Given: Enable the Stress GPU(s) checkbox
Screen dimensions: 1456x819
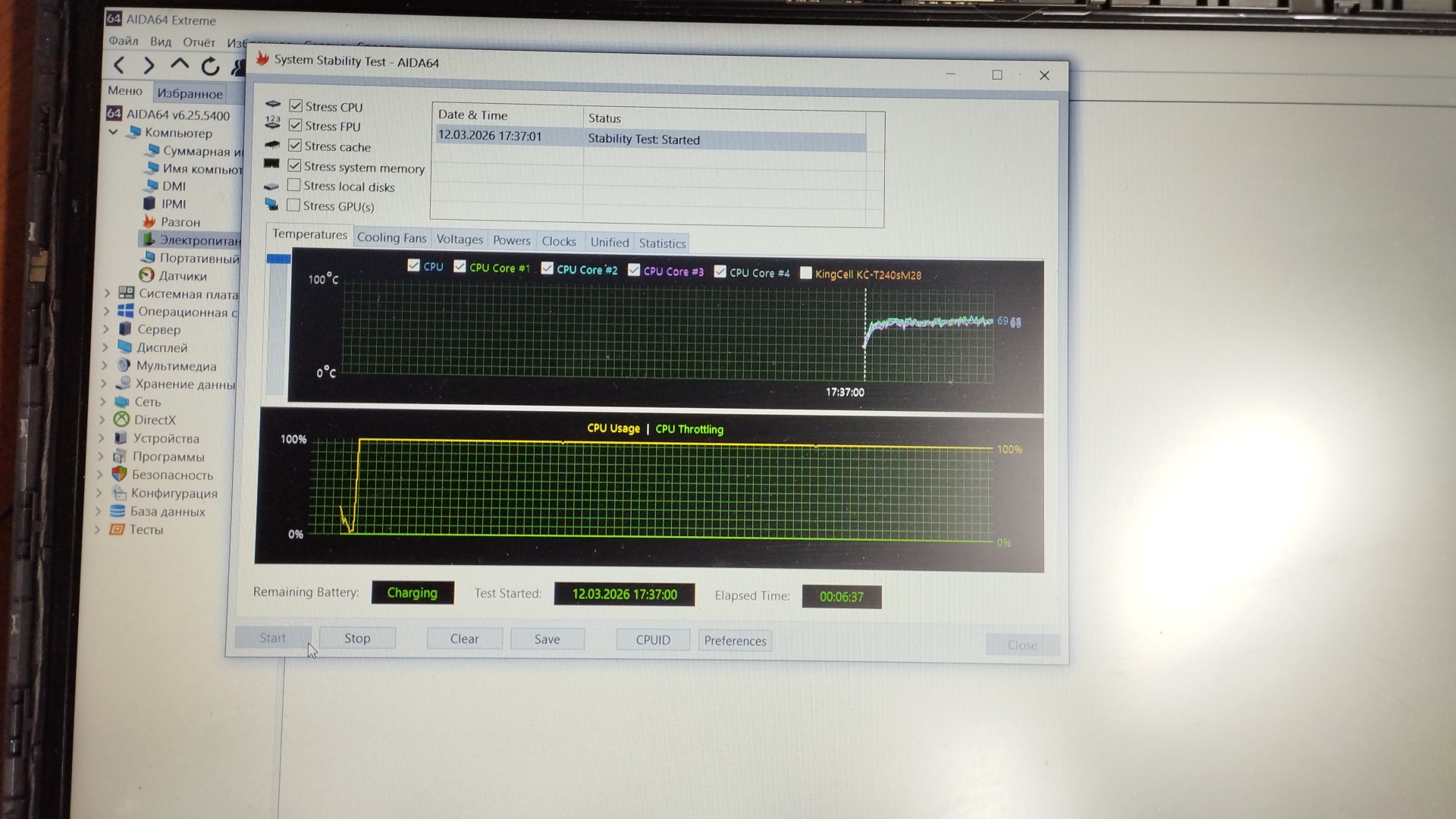Looking at the screenshot, I should [x=293, y=206].
